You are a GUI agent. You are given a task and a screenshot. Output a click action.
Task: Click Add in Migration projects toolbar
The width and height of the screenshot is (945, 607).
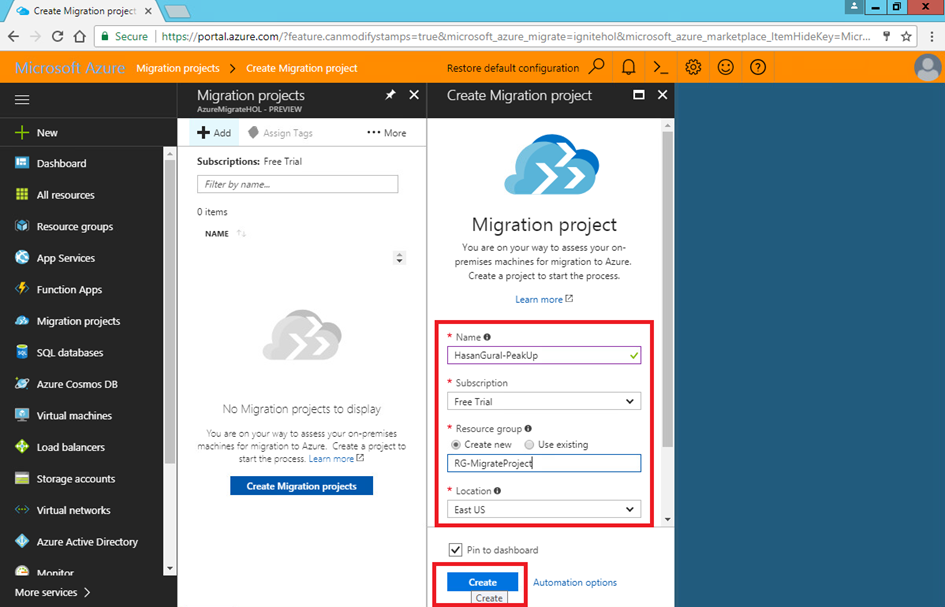coord(214,133)
